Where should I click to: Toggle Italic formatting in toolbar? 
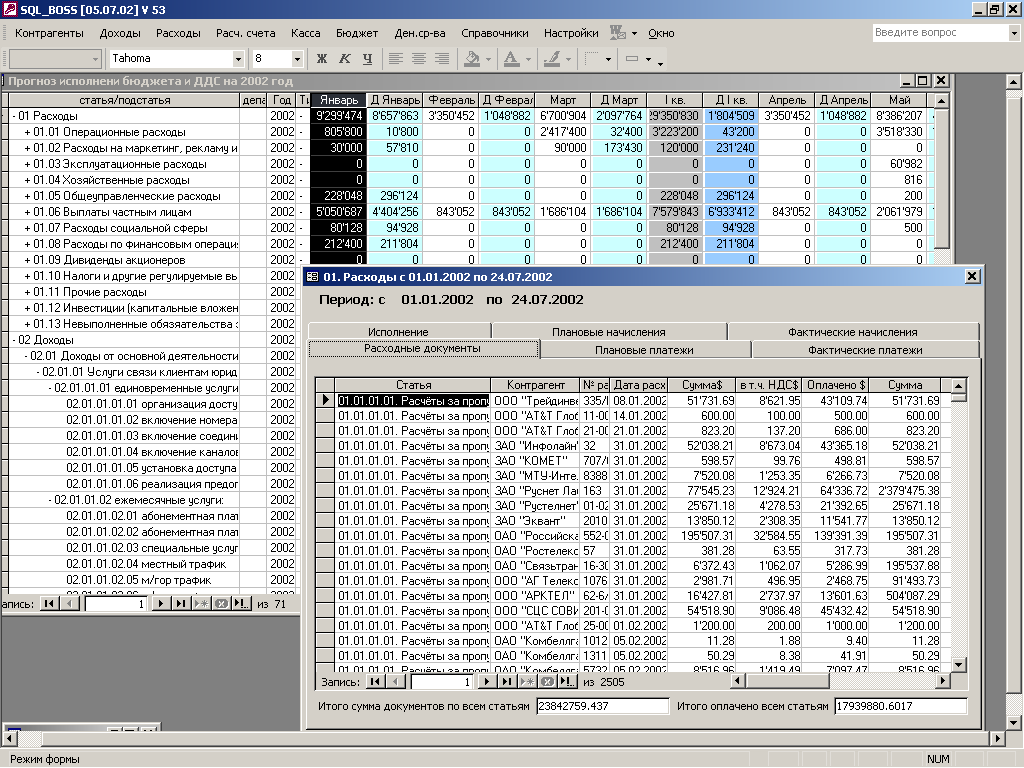345,59
